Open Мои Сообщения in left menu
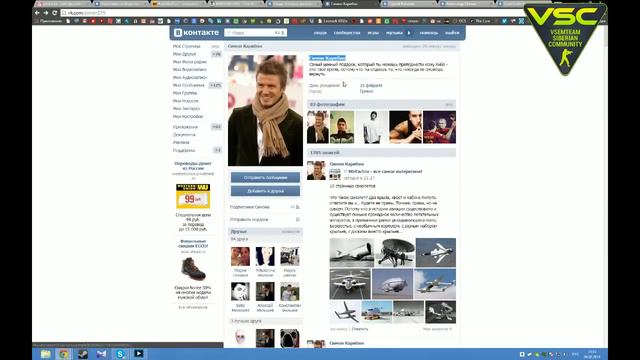640x360 pixels. point(189,85)
